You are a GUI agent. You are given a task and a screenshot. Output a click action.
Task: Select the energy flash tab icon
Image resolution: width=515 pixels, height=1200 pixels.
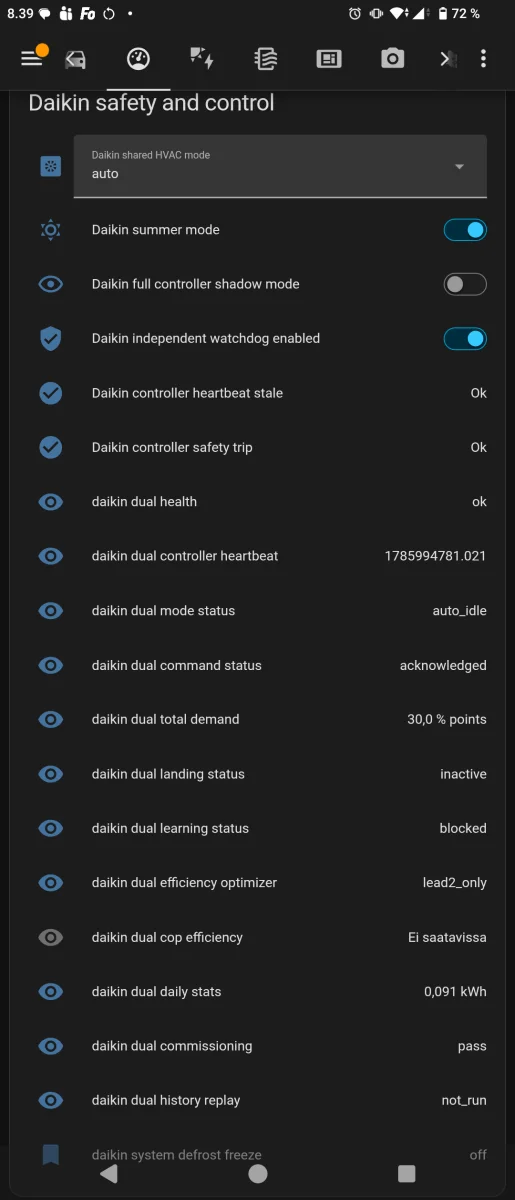pos(202,59)
